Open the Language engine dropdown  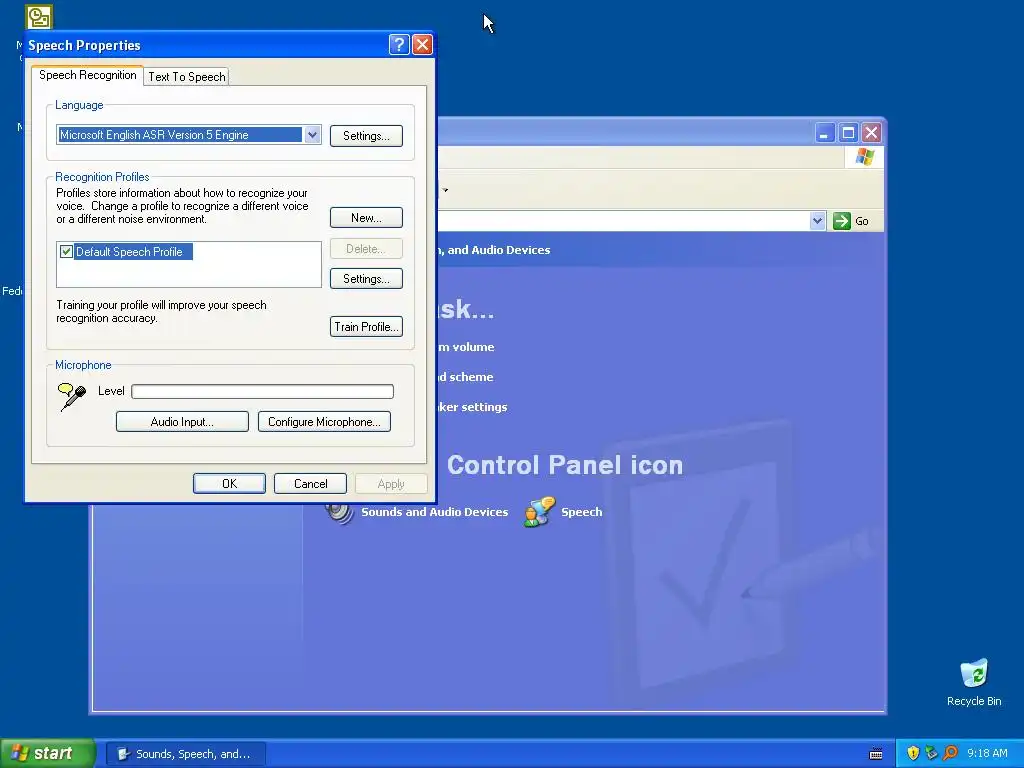click(x=312, y=135)
